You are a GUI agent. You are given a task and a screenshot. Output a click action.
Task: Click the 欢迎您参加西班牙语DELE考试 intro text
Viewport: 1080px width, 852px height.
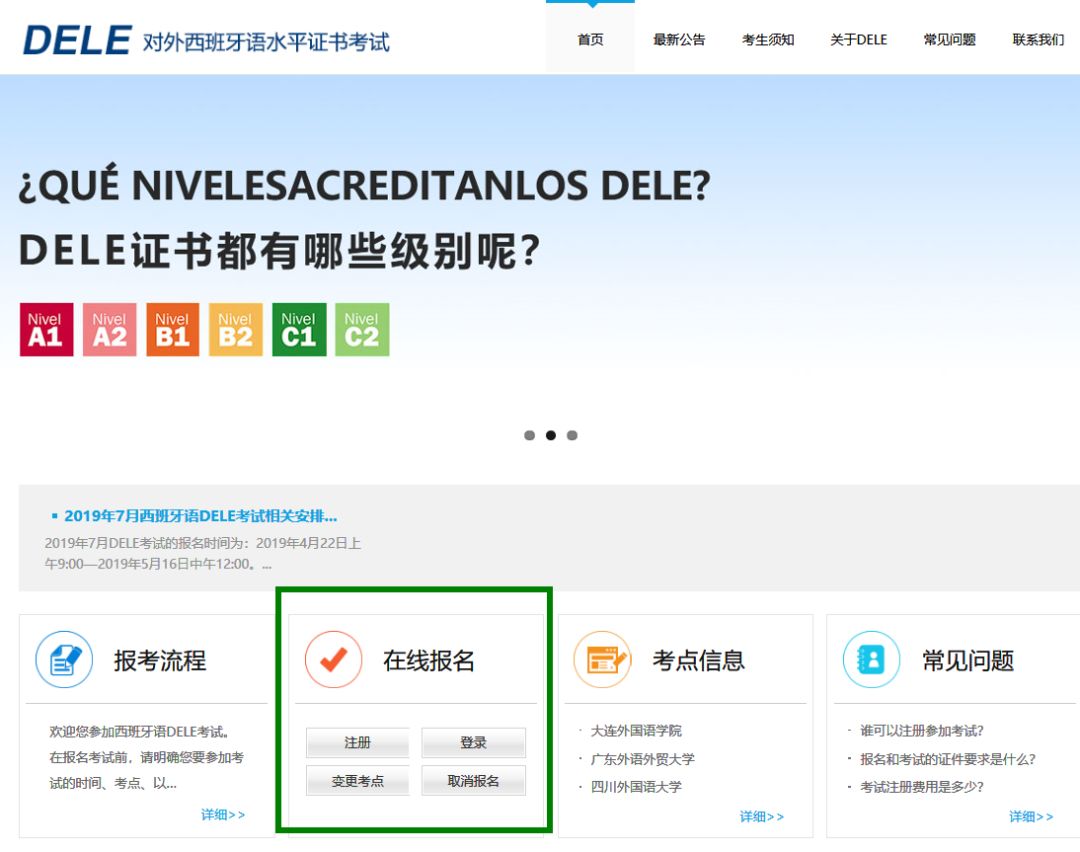(147, 758)
